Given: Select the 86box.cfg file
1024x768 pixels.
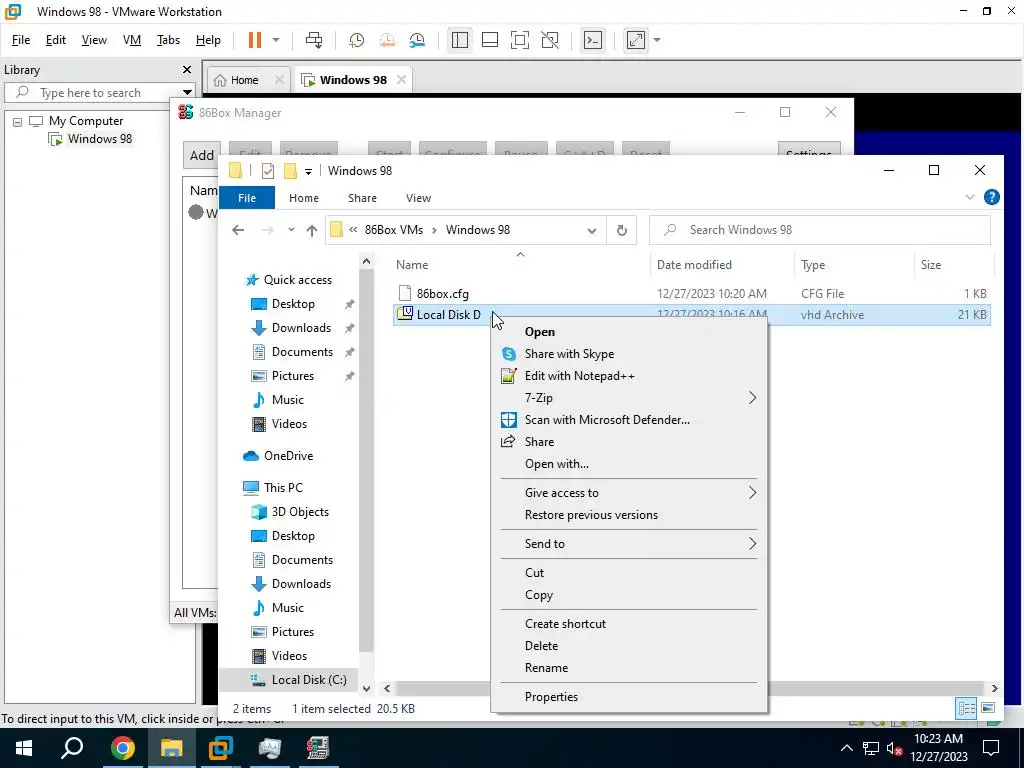Looking at the screenshot, I should tap(442, 294).
